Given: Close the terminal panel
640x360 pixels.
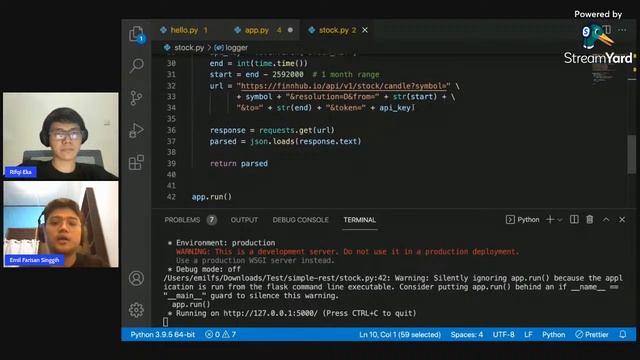Looking at the screenshot, I should [622, 220].
